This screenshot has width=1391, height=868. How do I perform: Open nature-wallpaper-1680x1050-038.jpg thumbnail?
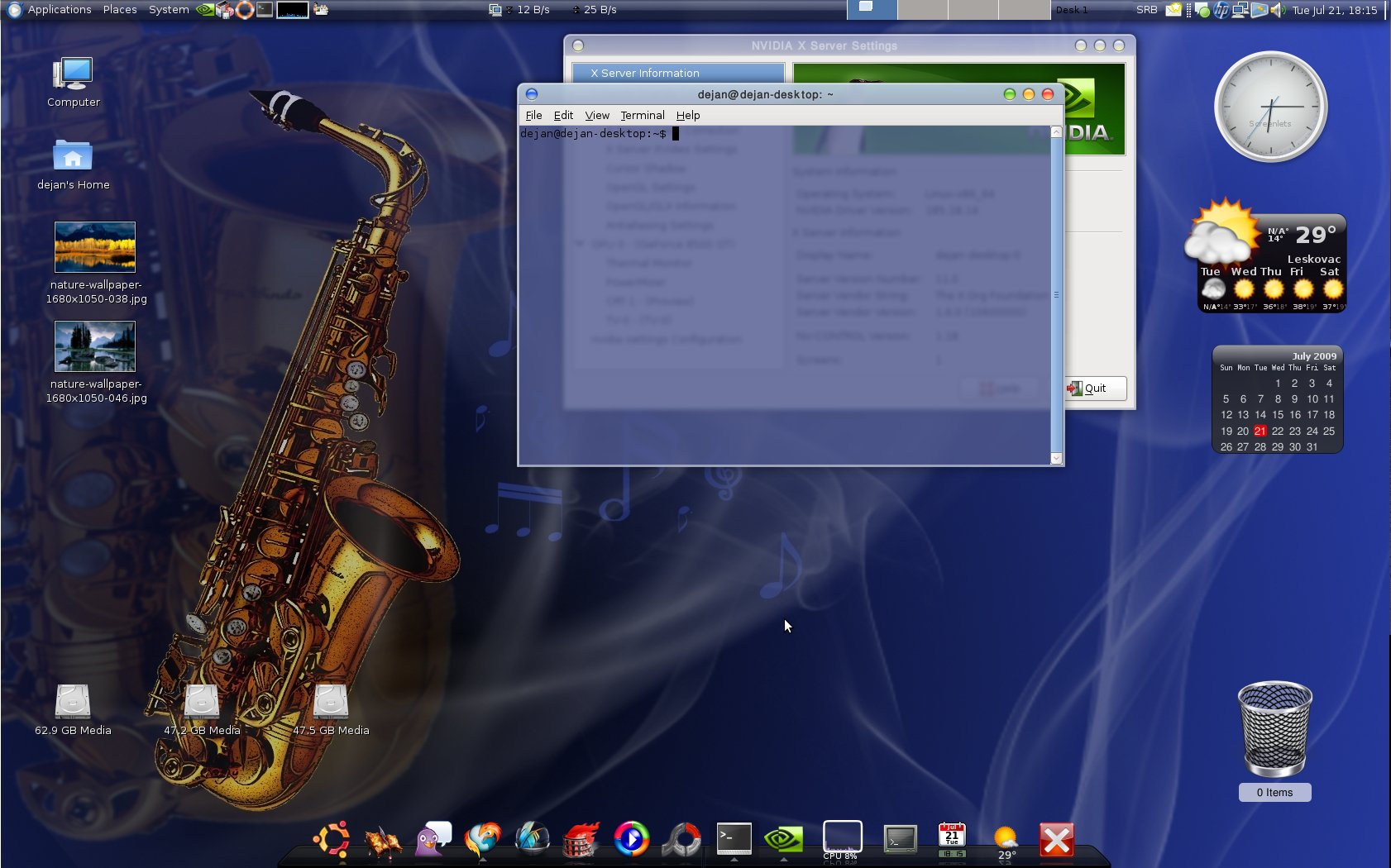click(95, 247)
